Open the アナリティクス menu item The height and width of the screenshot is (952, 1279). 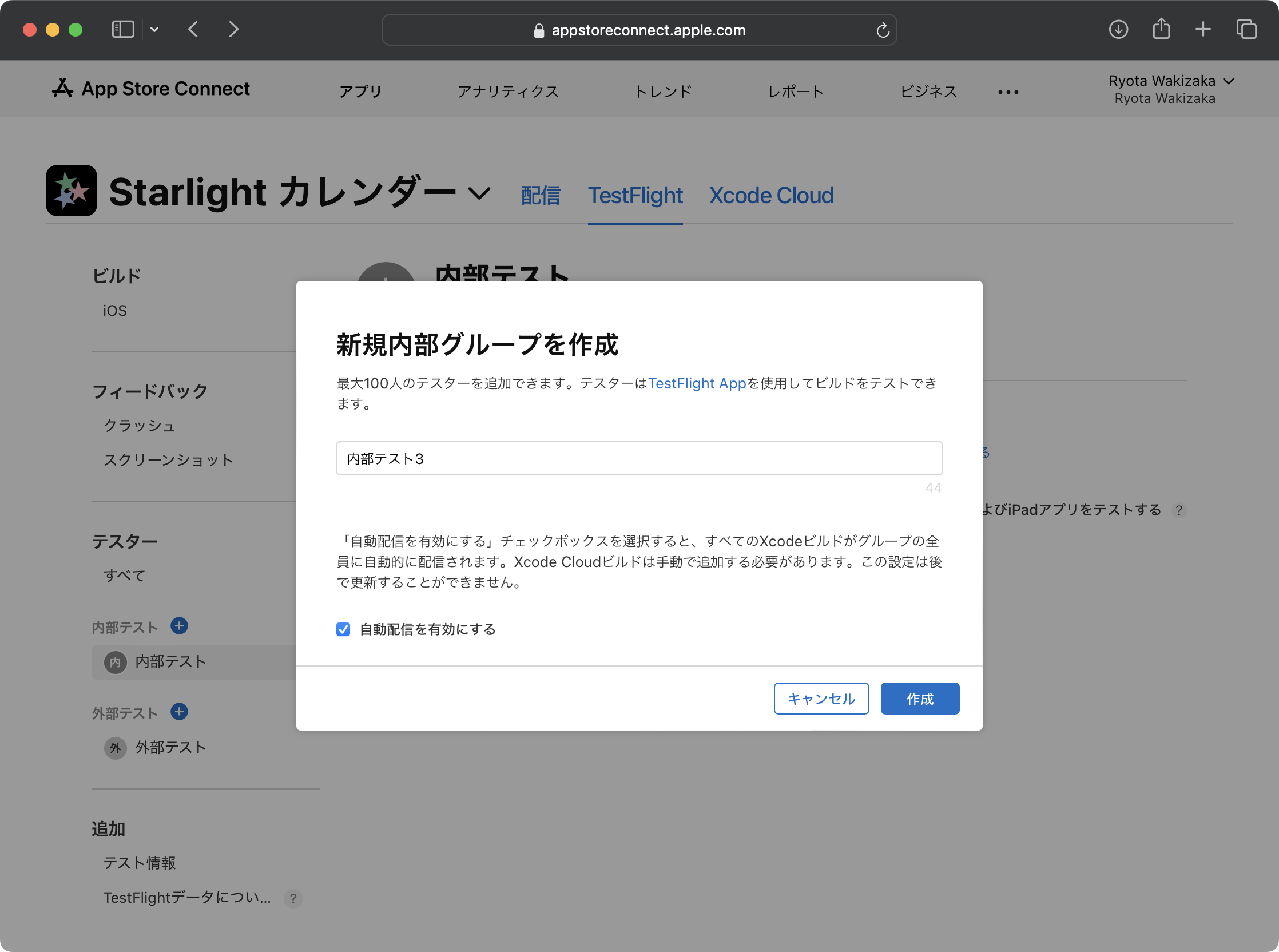pyautogui.click(x=507, y=92)
